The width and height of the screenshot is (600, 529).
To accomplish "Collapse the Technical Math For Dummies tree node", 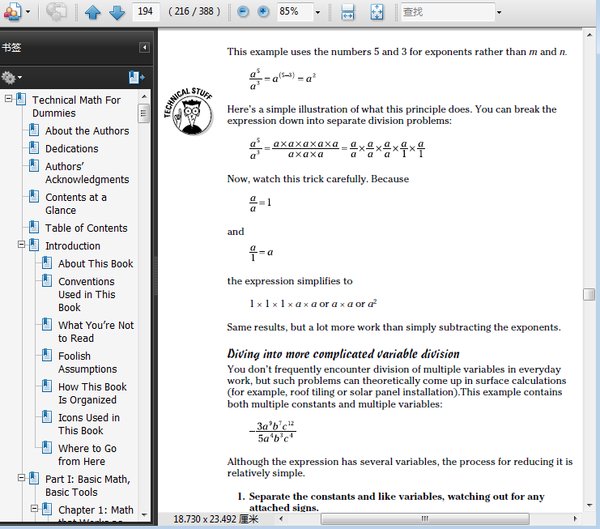I will [x=8, y=99].
